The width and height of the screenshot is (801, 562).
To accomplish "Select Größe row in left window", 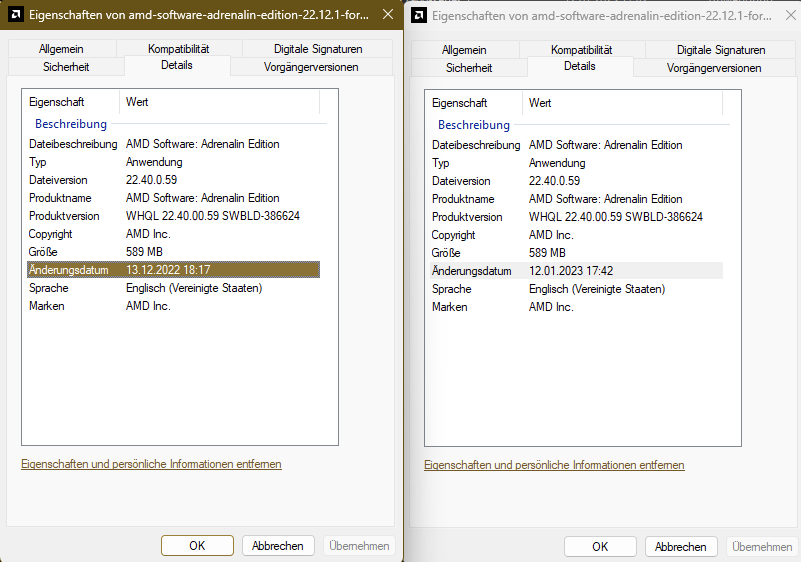I will 173,252.
